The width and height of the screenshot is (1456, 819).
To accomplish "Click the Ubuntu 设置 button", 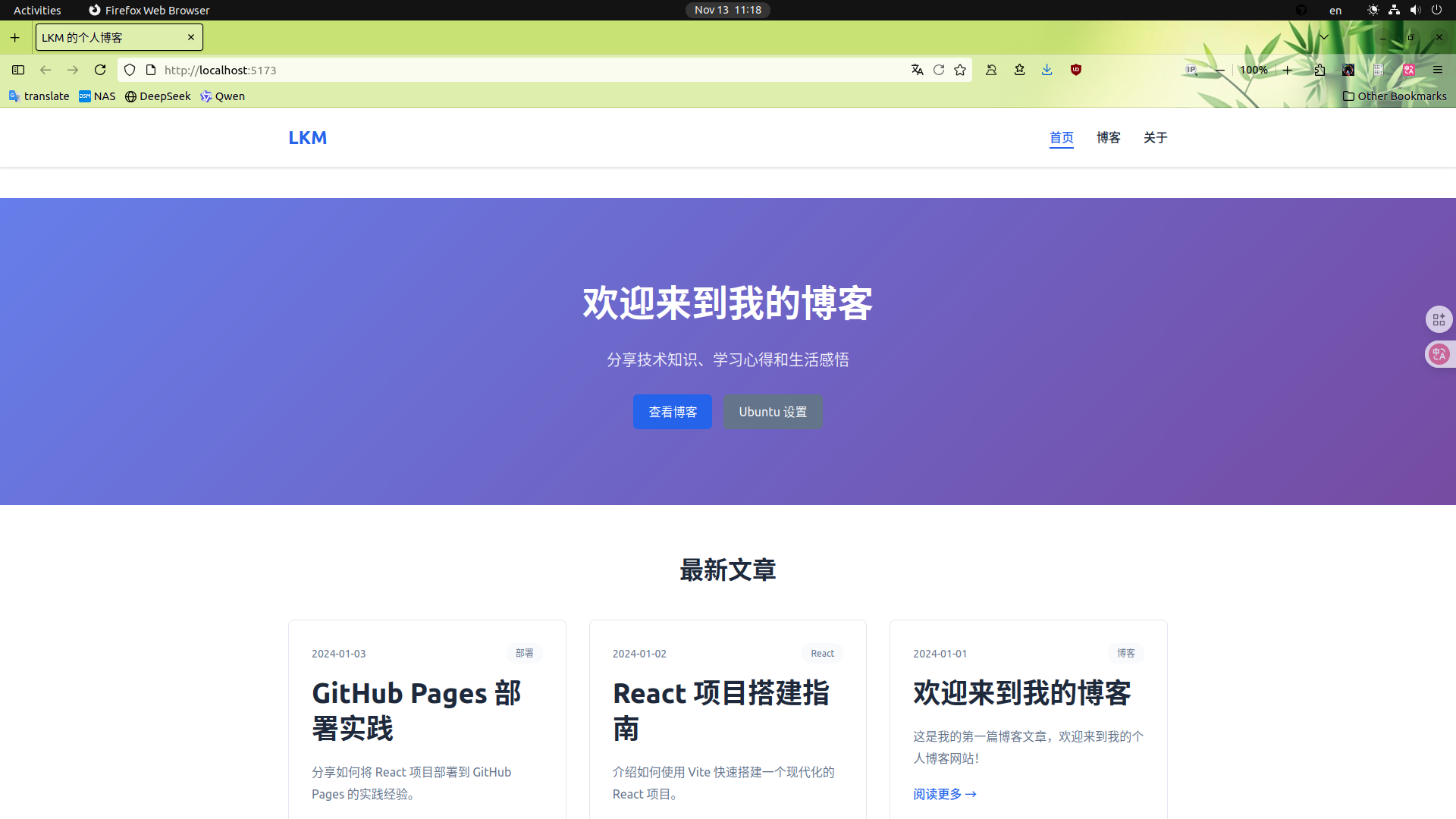I will point(772,412).
